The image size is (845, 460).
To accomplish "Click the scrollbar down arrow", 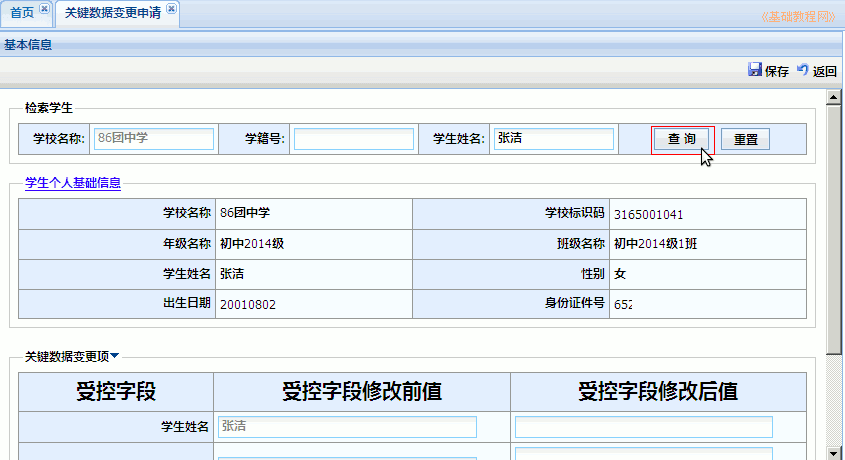I will tap(834, 453).
